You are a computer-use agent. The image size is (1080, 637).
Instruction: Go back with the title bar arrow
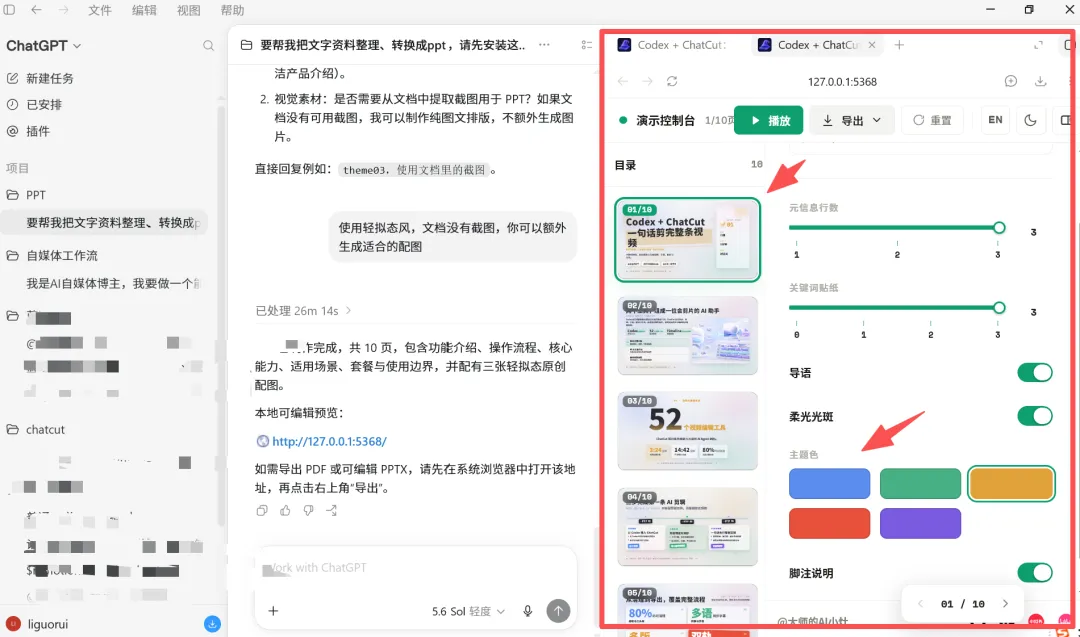coord(37,10)
